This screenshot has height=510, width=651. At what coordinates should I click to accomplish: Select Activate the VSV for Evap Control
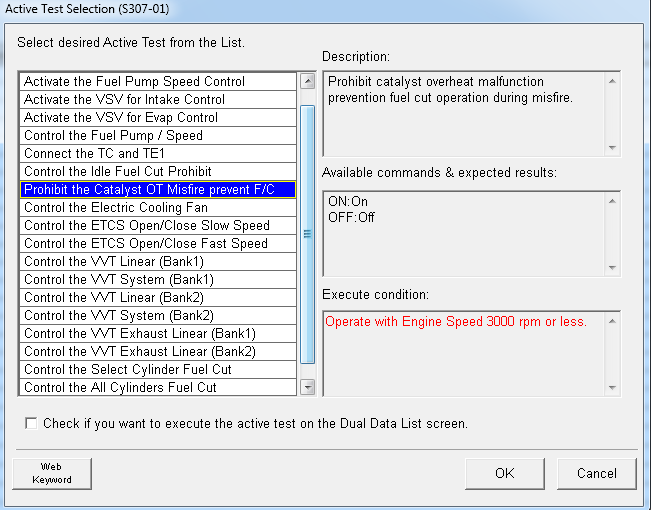click(120, 118)
